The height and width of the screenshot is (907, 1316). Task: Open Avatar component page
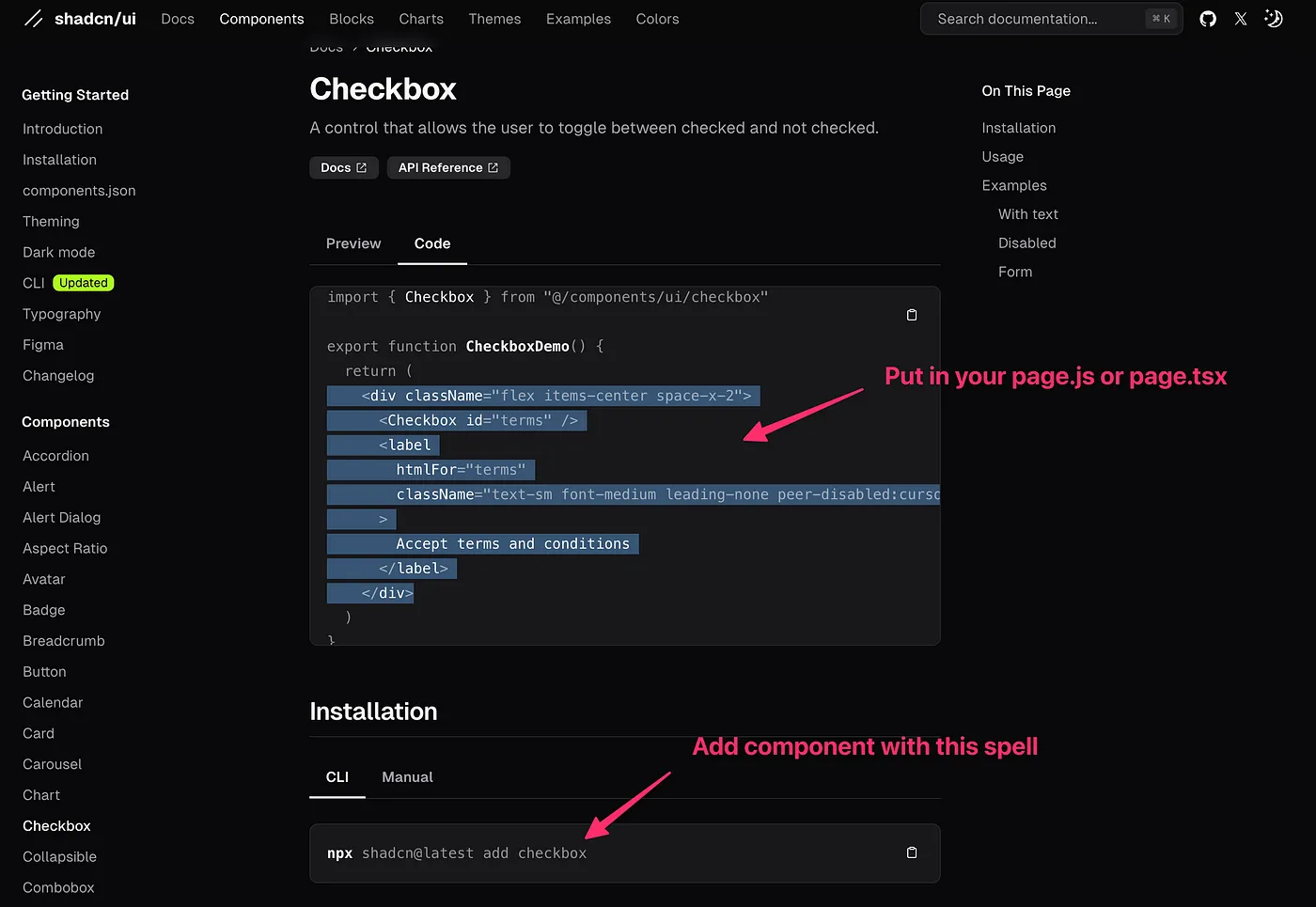44,580
